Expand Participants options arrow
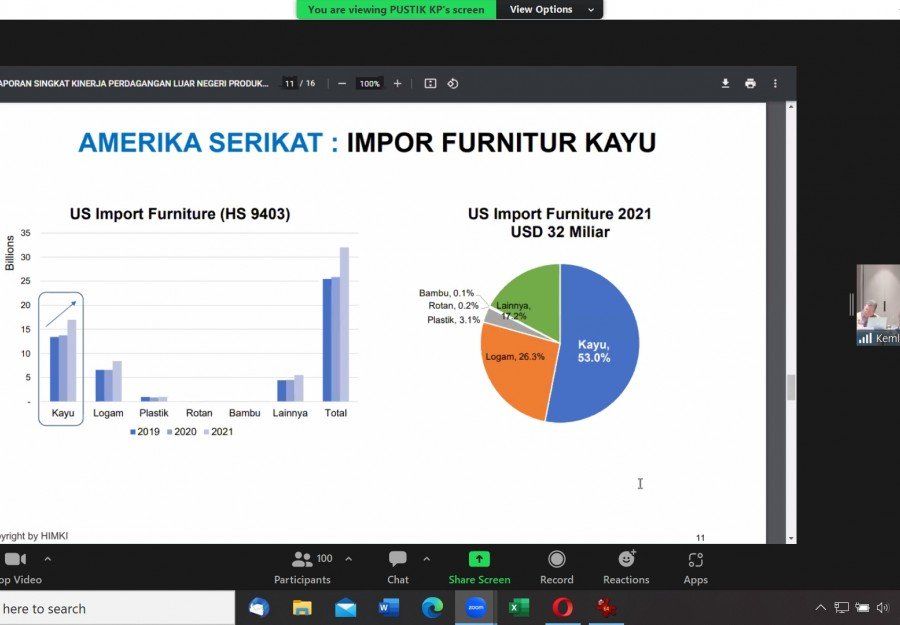Image resolution: width=900 pixels, height=625 pixels. (348, 559)
